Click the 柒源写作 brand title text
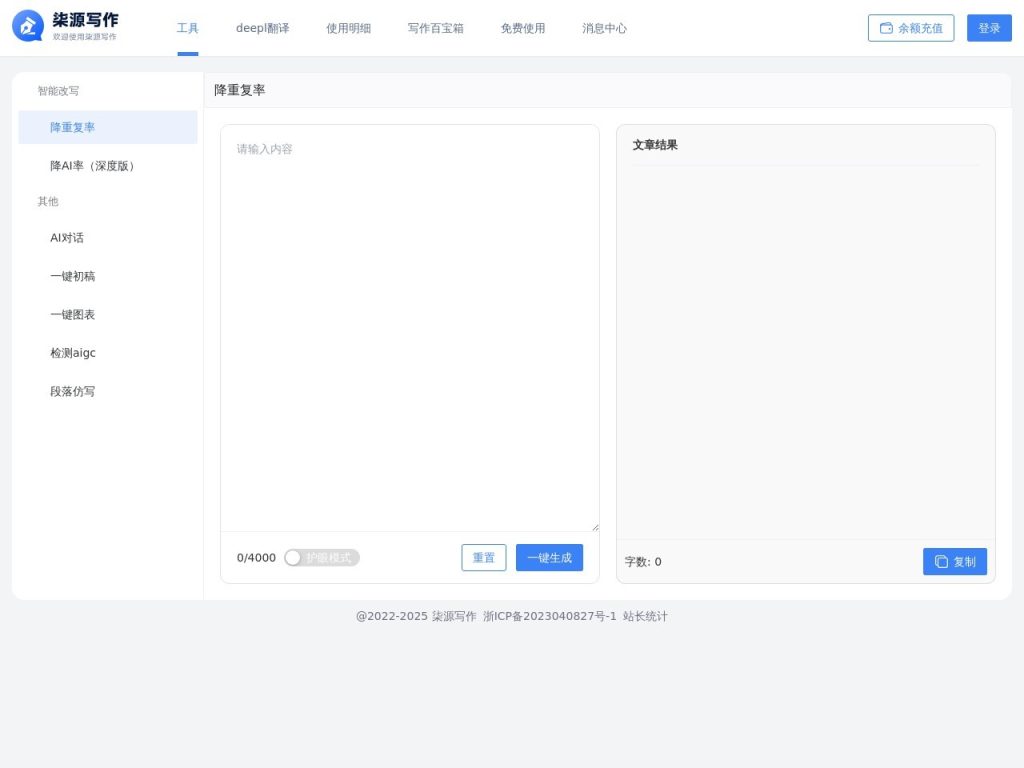The image size is (1024, 768). coord(86,20)
